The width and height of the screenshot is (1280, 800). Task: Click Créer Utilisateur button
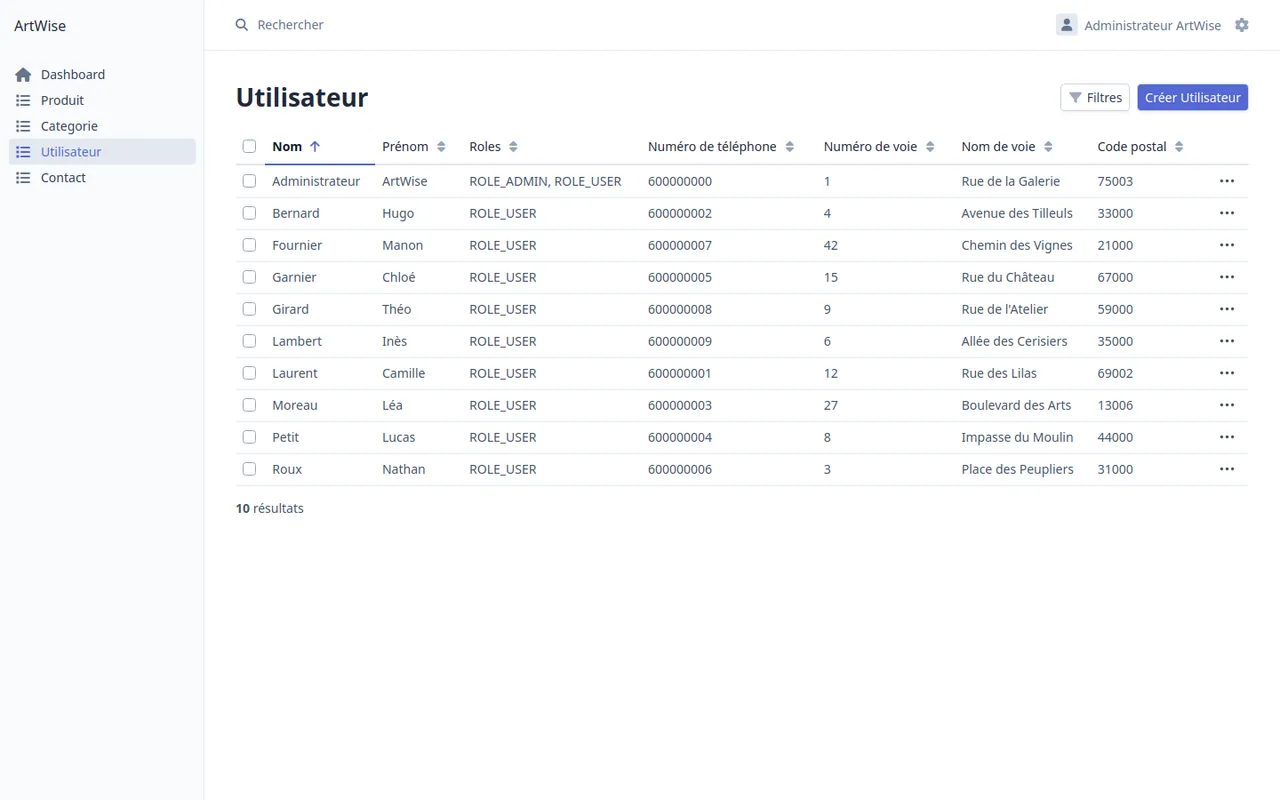coord(1193,98)
